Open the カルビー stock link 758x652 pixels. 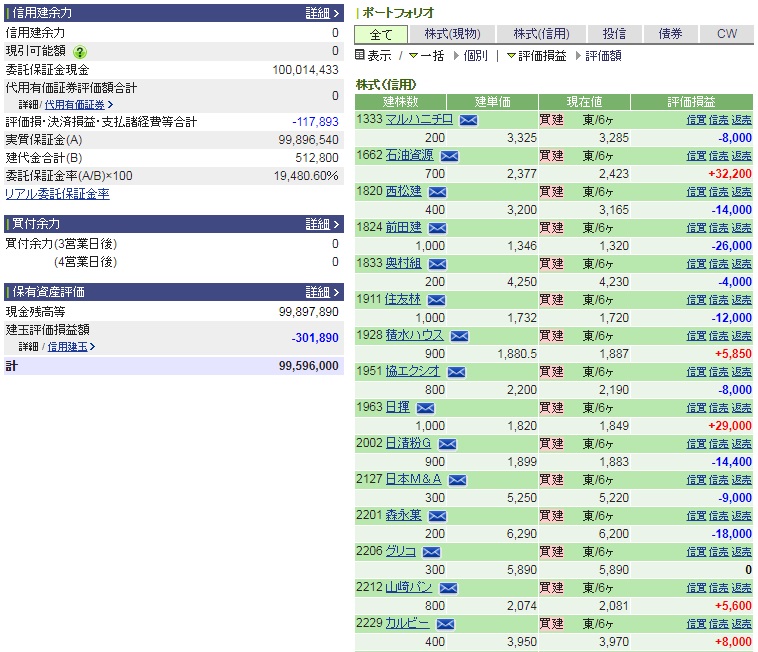pos(407,623)
